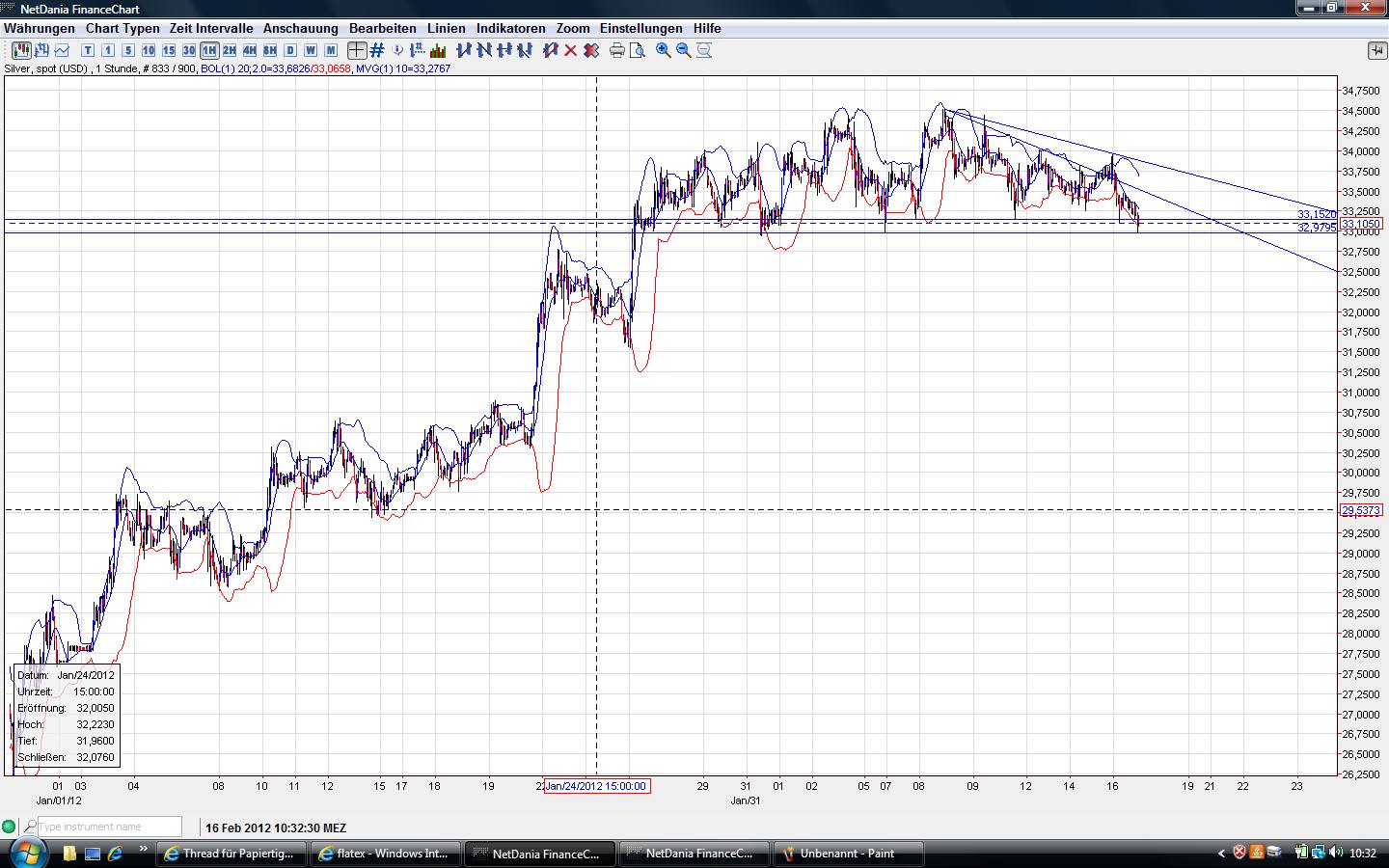Switch to 4H interval
Screen dimensions: 1389x868
pyautogui.click(x=250, y=50)
